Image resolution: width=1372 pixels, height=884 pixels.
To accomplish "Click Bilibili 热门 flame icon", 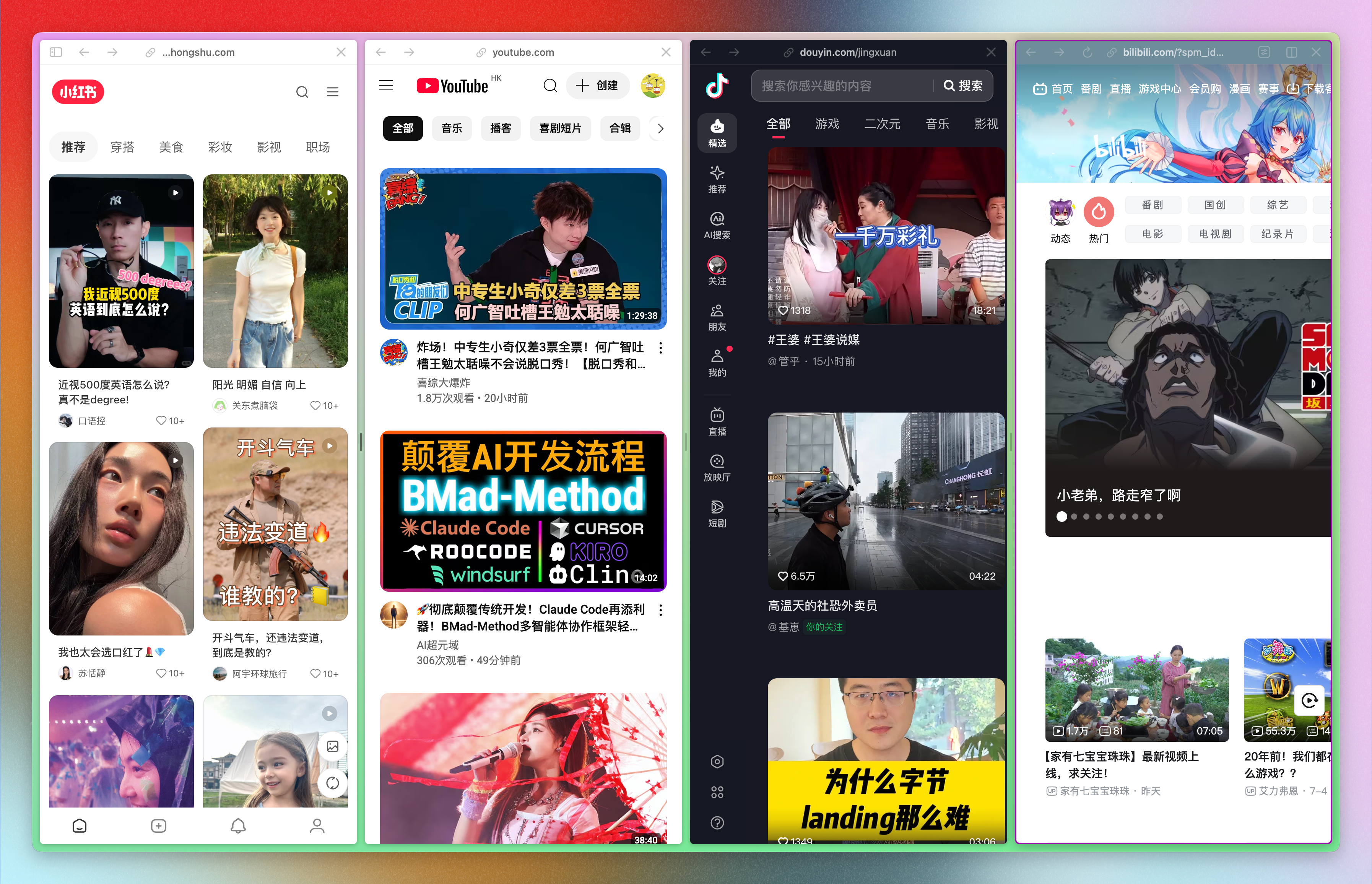I will pos(1098,212).
